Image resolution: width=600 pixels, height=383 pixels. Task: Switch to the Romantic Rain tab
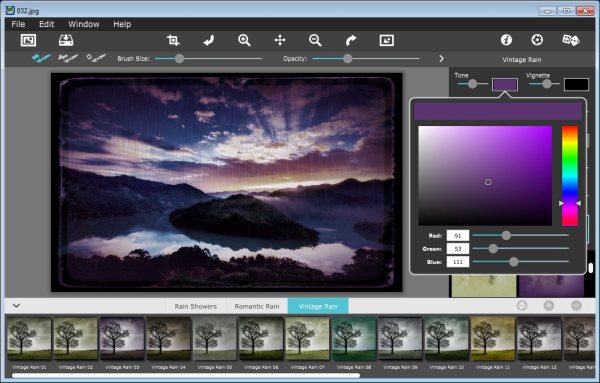[x=257, y=306]
